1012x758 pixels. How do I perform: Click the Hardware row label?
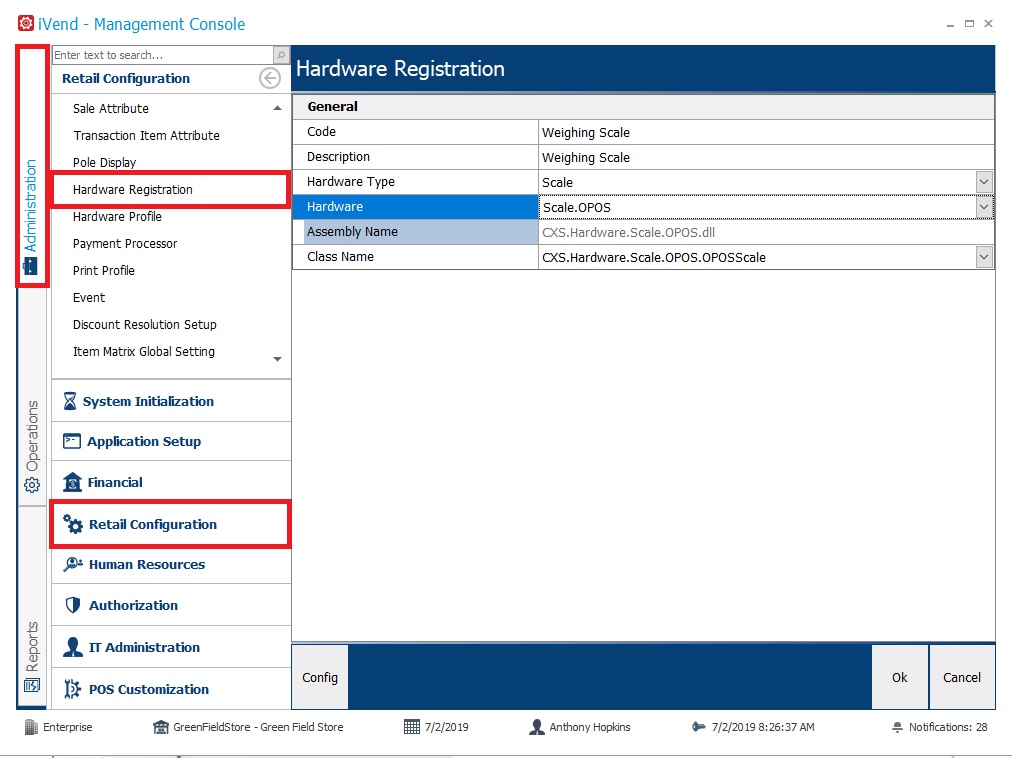416,207
